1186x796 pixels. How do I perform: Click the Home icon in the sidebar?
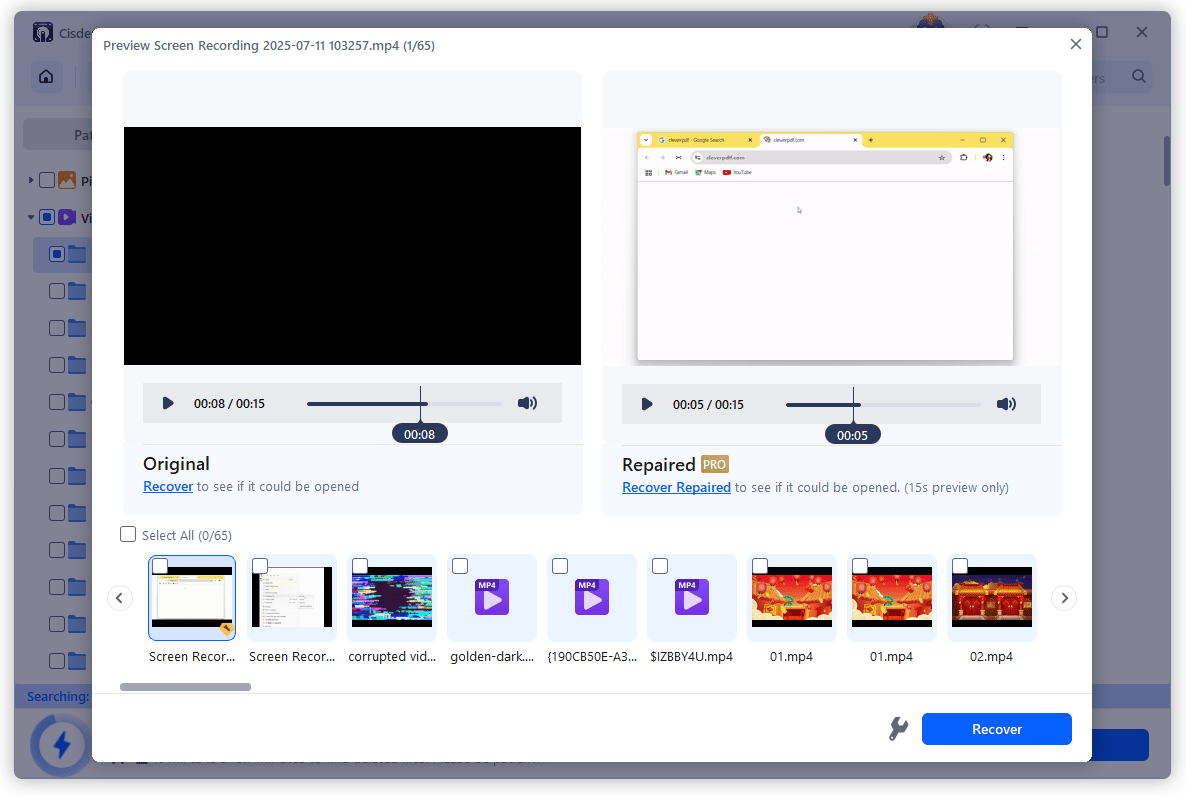click(x=46, y=77)
